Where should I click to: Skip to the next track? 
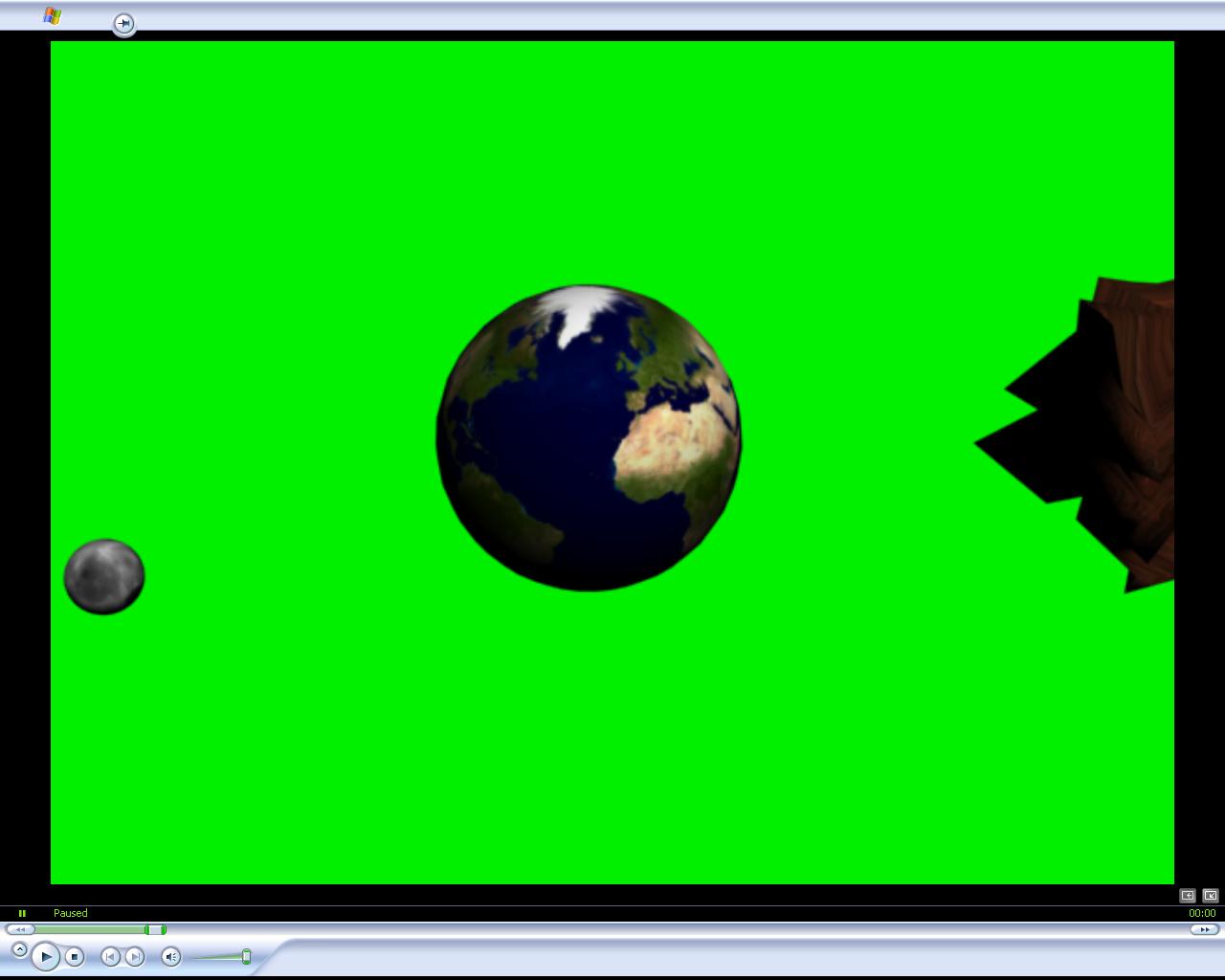pyautogui.click(x=135, y=956)
